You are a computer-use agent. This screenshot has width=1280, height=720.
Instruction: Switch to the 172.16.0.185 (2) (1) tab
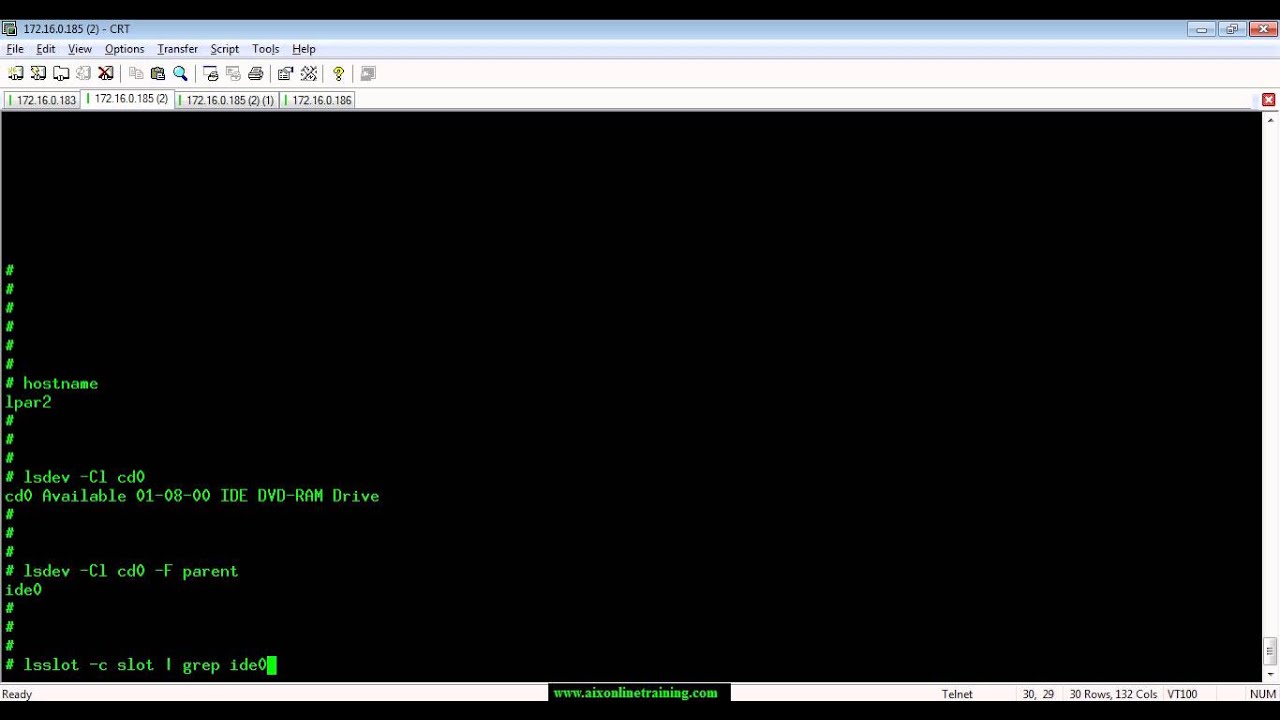pyautogui.click(x=226, y=100)
